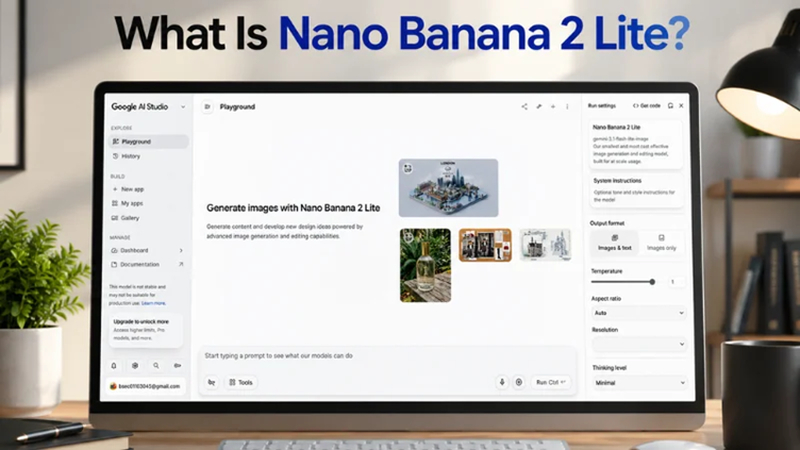Close the Run settings panel
The height and width of the screenshot is (450, 800).
[681, 106]
